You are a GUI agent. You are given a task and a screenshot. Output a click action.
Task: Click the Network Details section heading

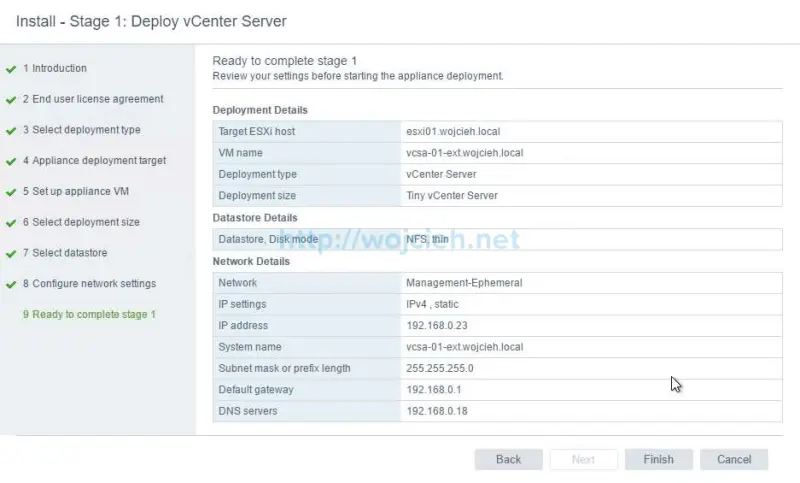click(251, 262)
